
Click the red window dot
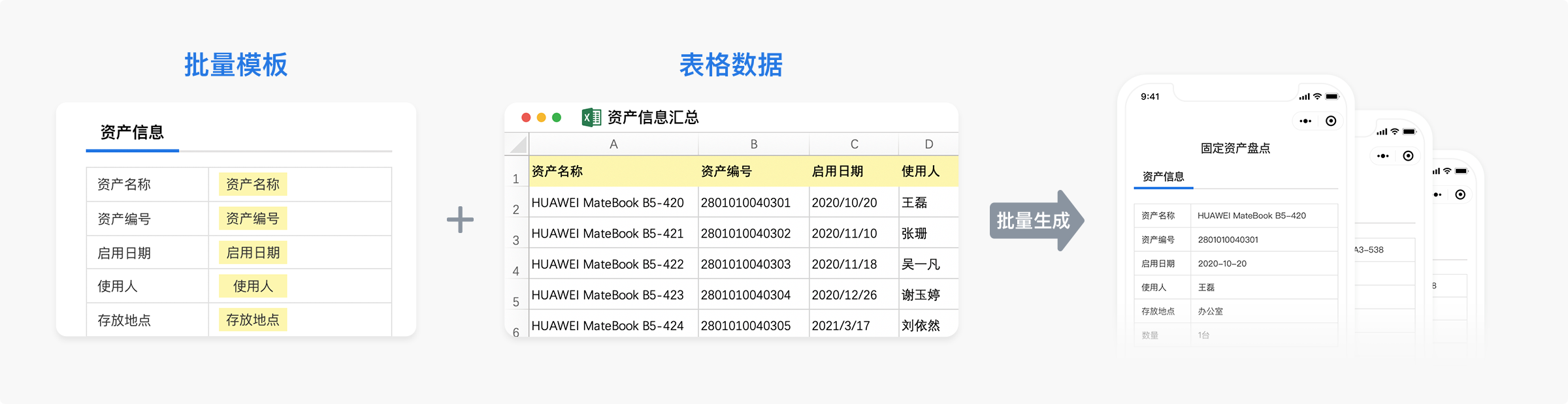tap(526, 117)
